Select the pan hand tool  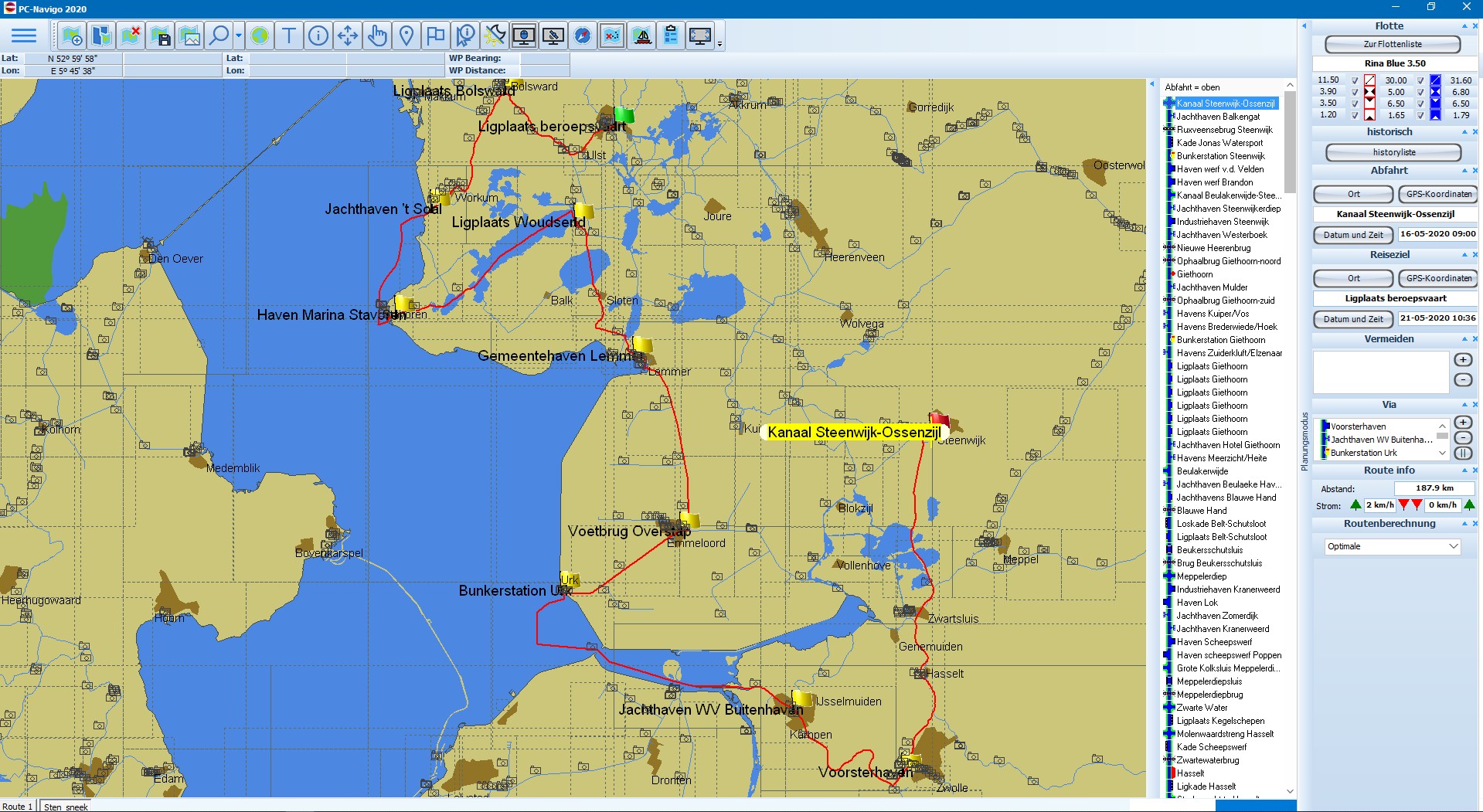377,36
